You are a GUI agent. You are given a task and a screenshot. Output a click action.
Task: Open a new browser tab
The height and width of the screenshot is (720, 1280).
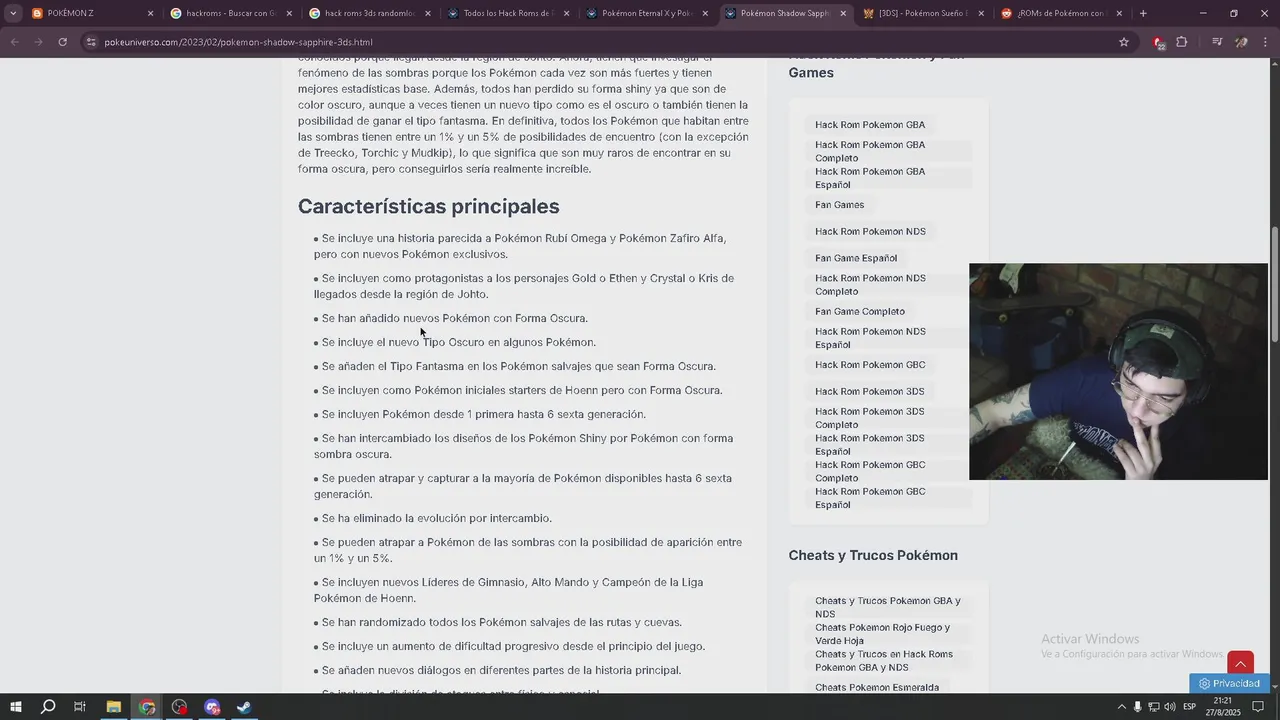tap(1143, 13)
